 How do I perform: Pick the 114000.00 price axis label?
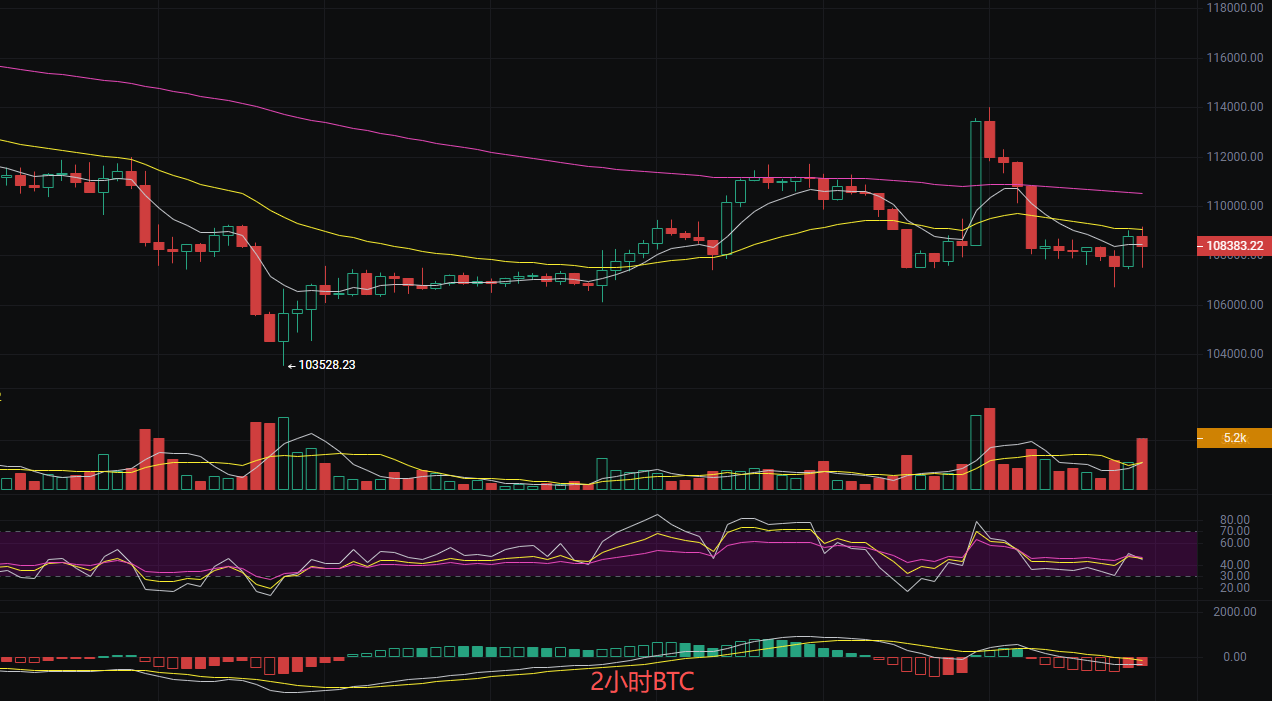pos(1233,107)
